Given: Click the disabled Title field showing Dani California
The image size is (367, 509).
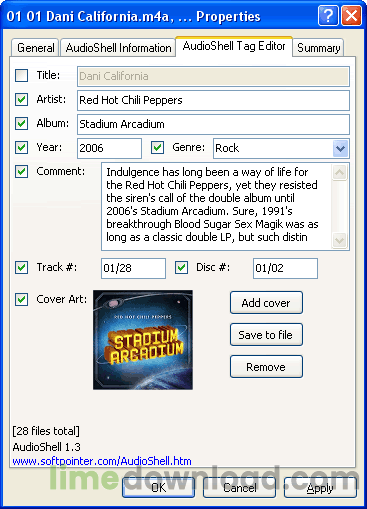Looking at the screenshot, I should [x=213, y=76].
